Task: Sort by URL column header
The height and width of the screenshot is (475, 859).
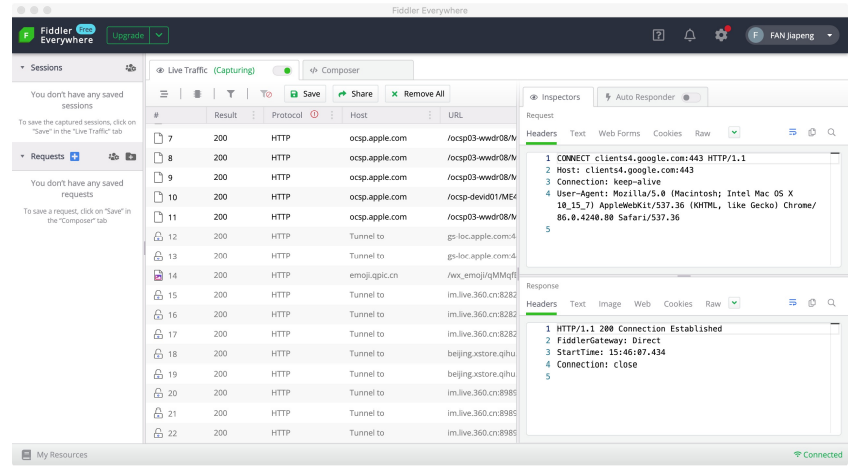Action: [x=455, y=115]
